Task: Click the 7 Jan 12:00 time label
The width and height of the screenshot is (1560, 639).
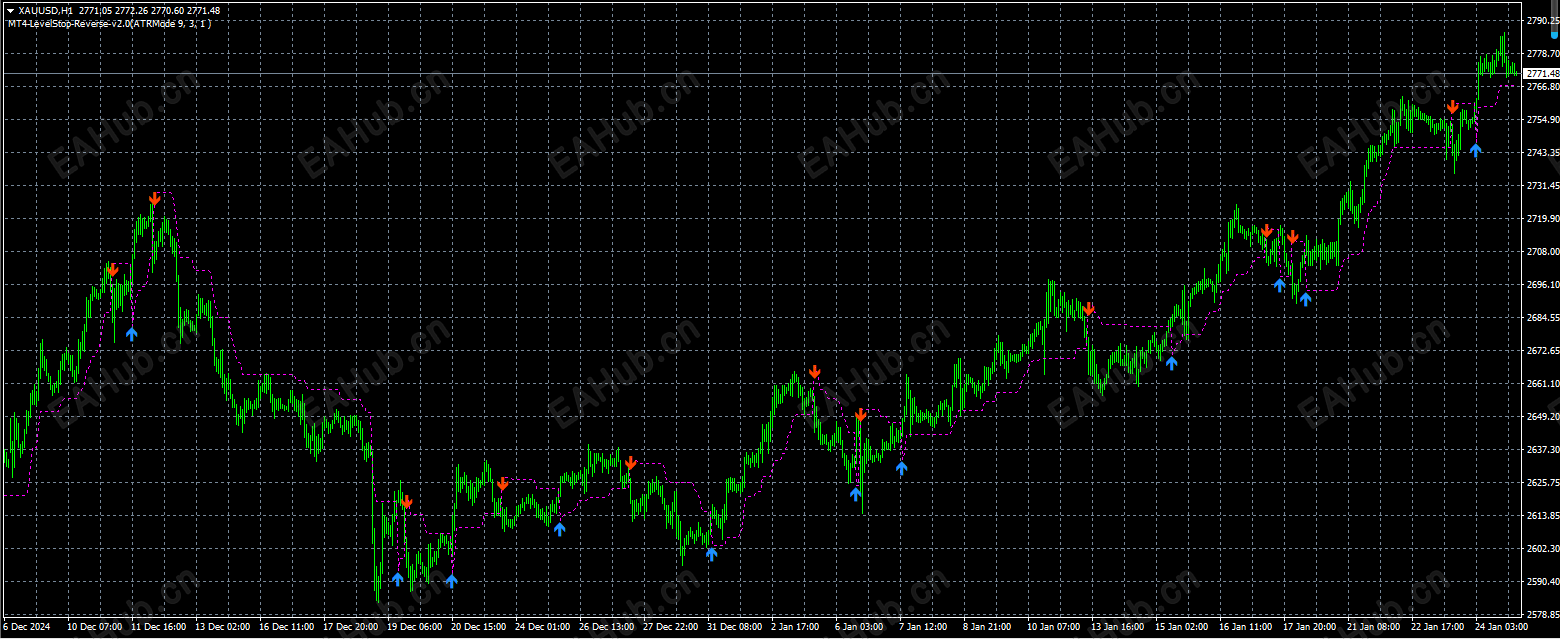Action: pos(924,627)
